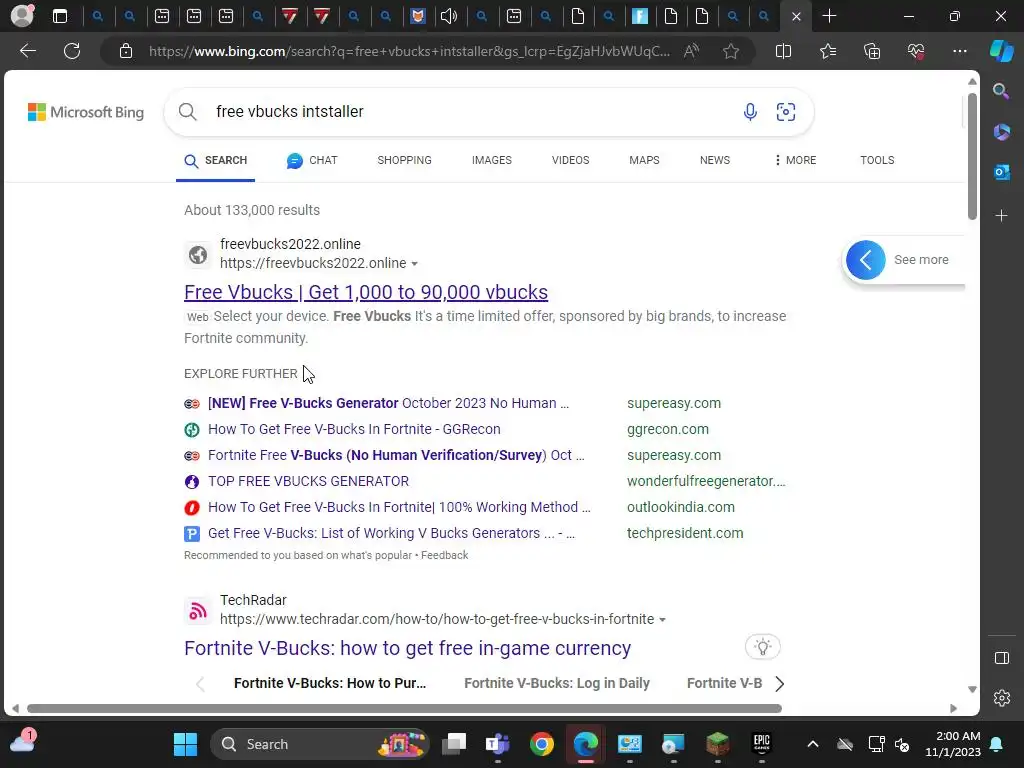Open Epic Games from taskbar
Viewport: 1024px width, 768px height.
(761, 744)
